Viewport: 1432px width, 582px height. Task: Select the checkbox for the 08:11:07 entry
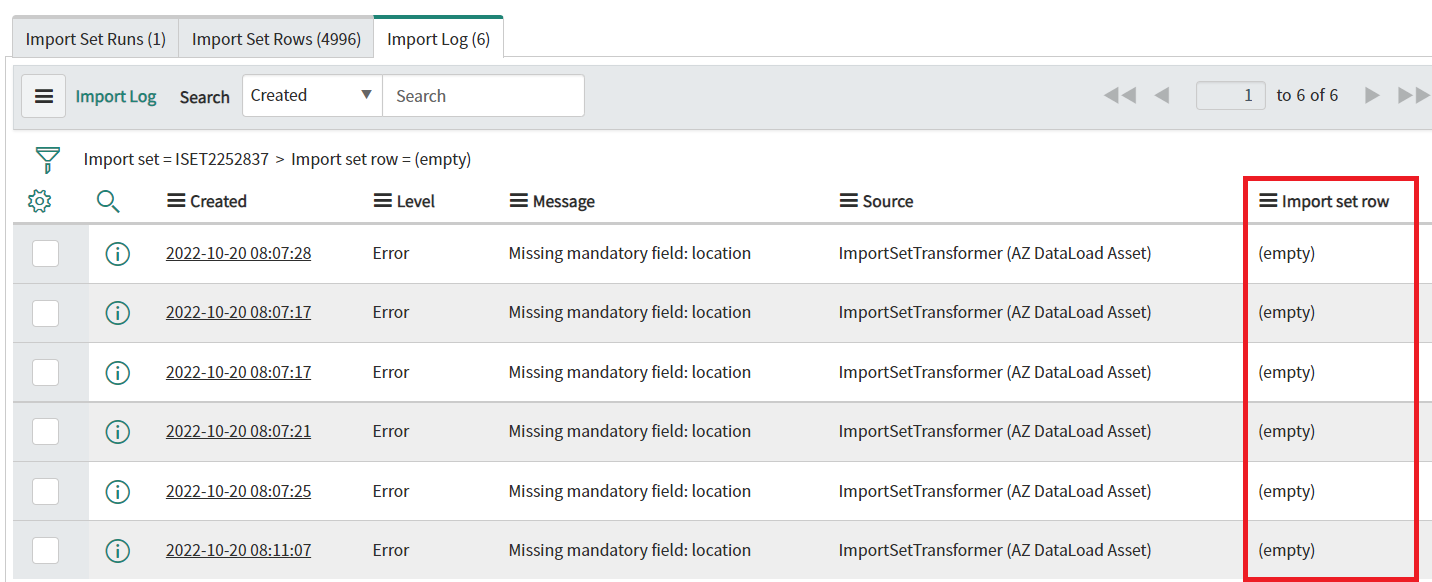[x=45, y=550]
